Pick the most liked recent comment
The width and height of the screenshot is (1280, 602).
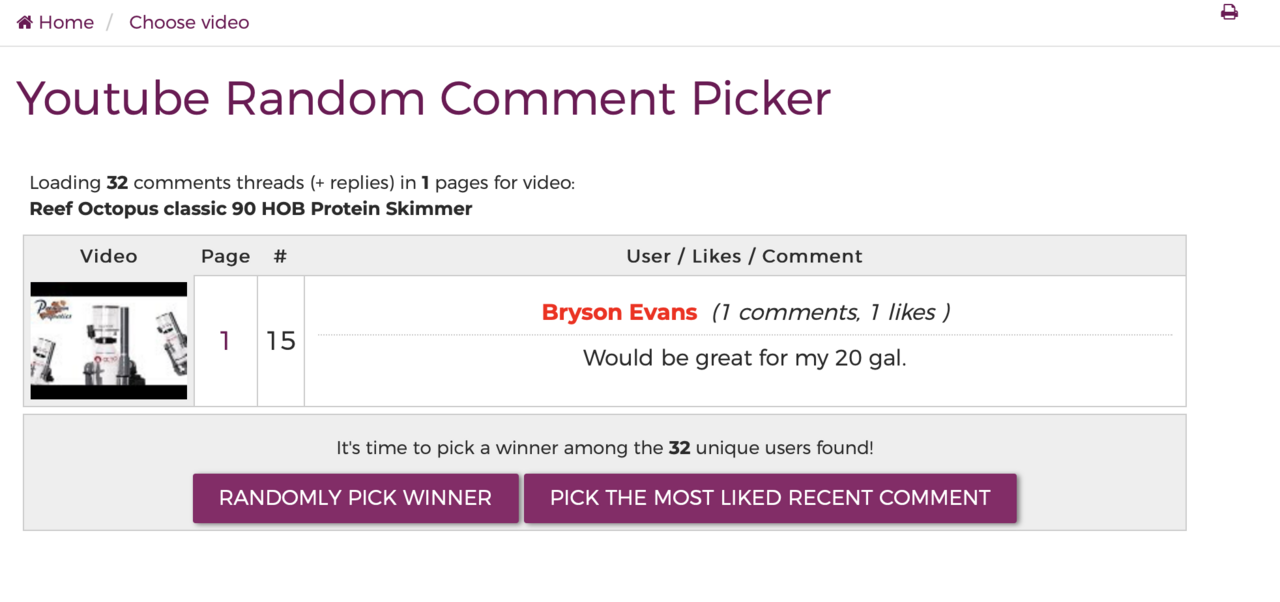click(x=770, y=498)
